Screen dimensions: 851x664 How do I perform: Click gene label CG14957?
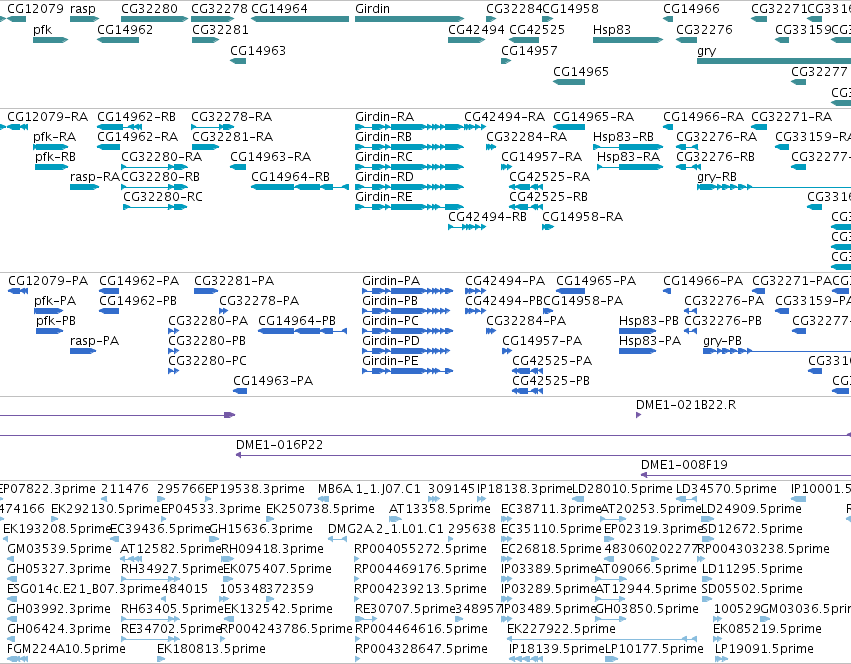[529, 50]
